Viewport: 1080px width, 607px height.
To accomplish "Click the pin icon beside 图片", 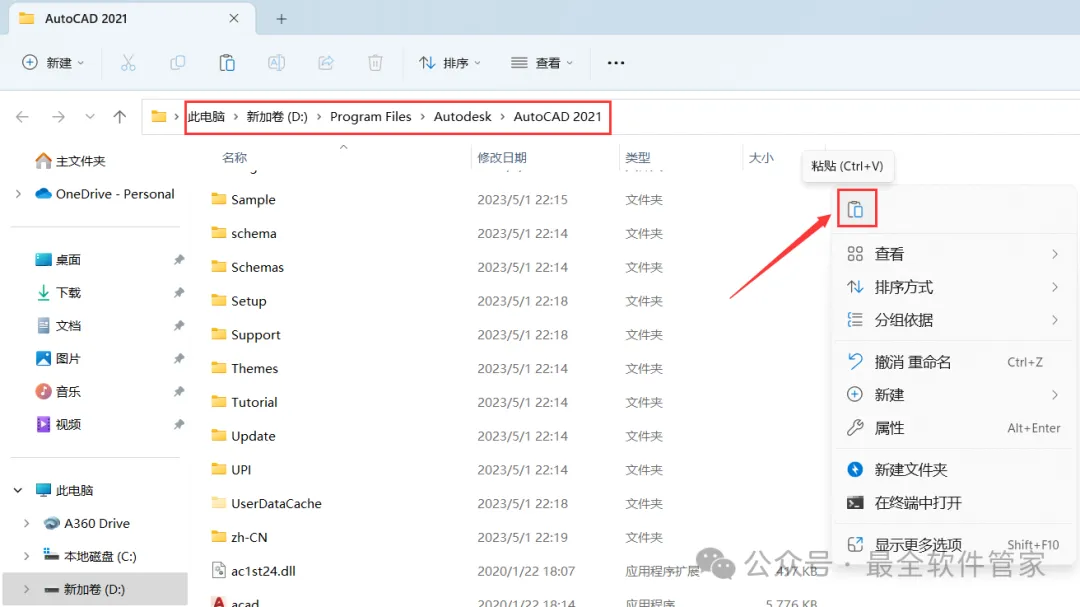I will [x=179, y=358].
